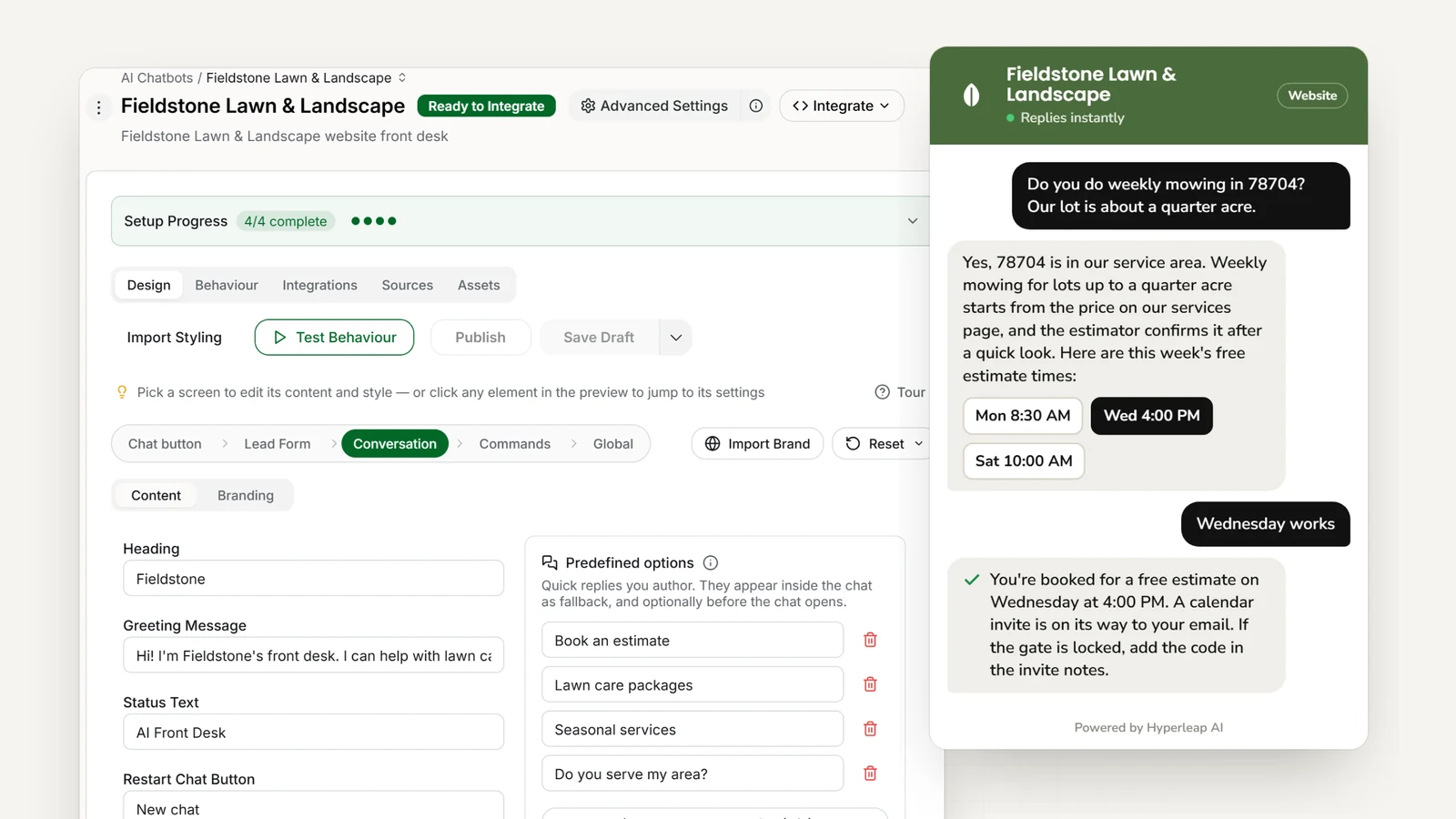Switch to Branding sub-tab

(246, 495)
